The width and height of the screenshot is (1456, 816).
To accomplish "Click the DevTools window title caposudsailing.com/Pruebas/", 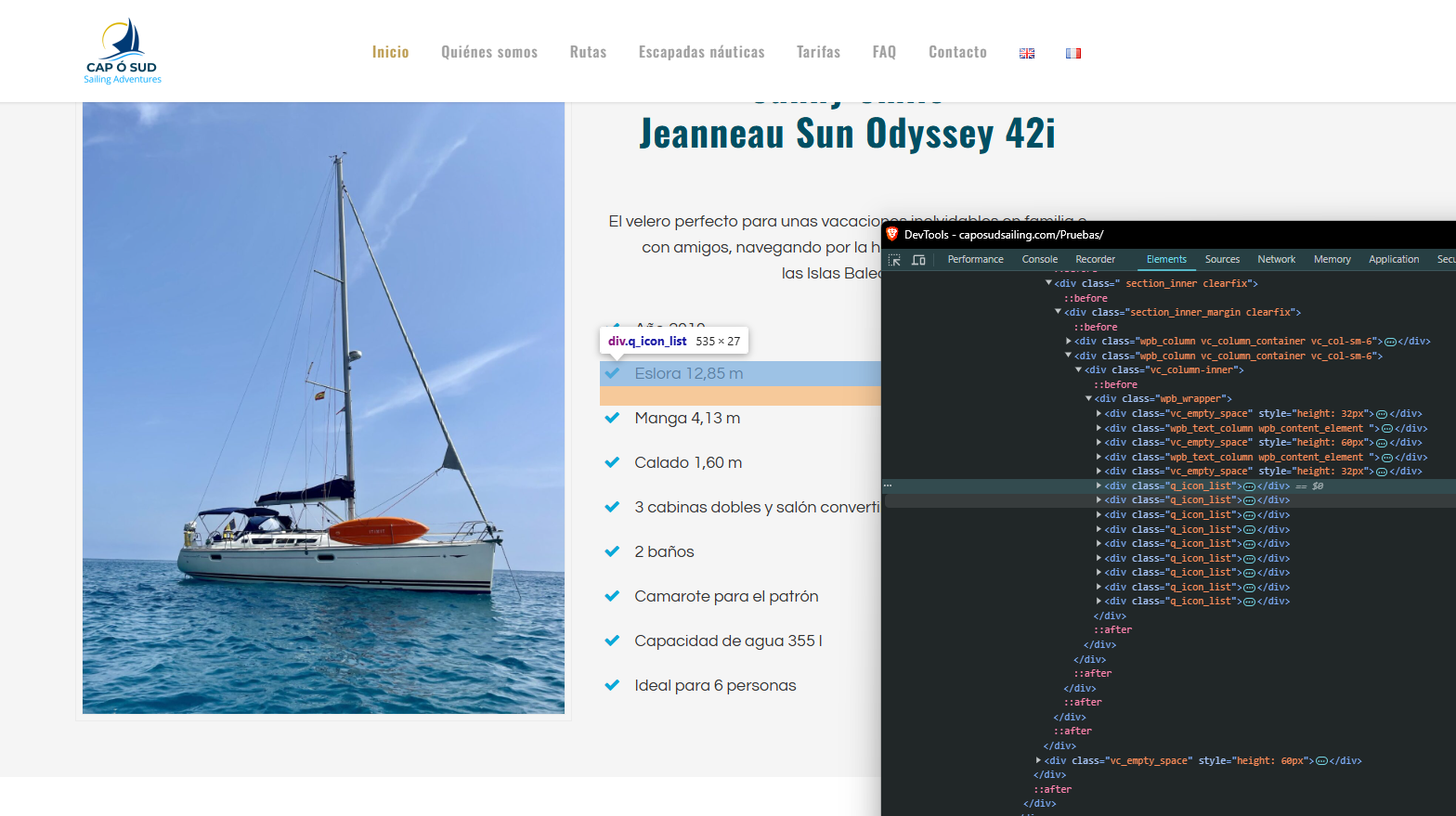I will pyautogui.click(x=1004, y=235).
